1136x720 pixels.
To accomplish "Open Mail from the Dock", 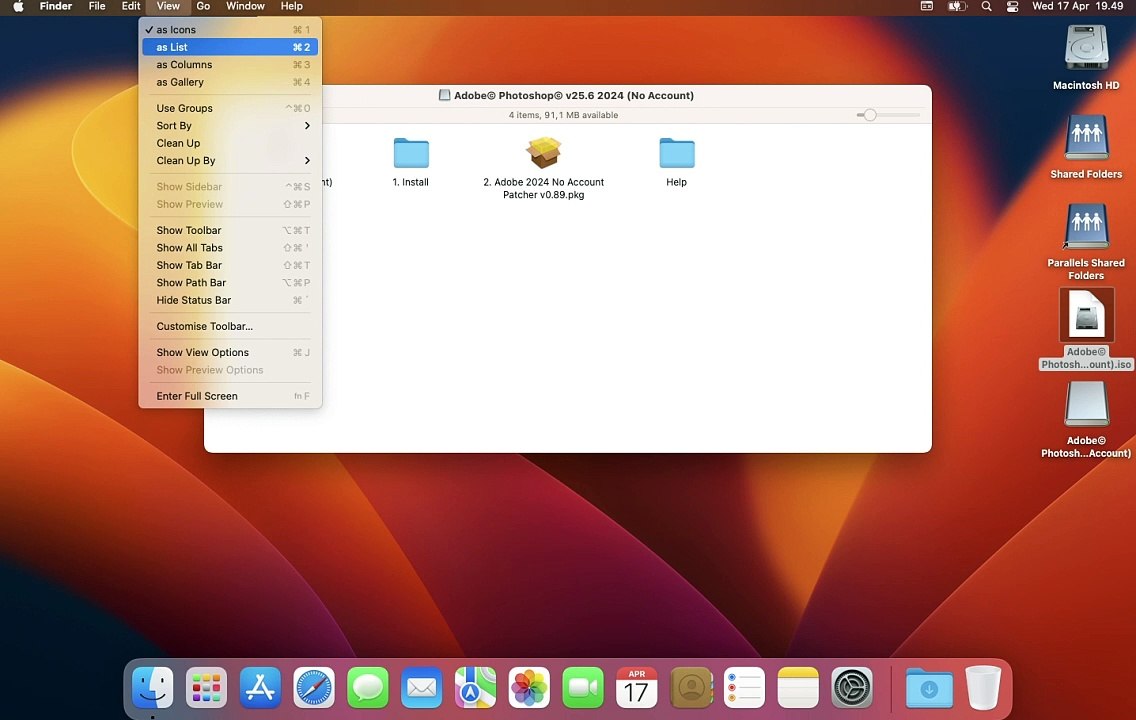I will point(422,687).
